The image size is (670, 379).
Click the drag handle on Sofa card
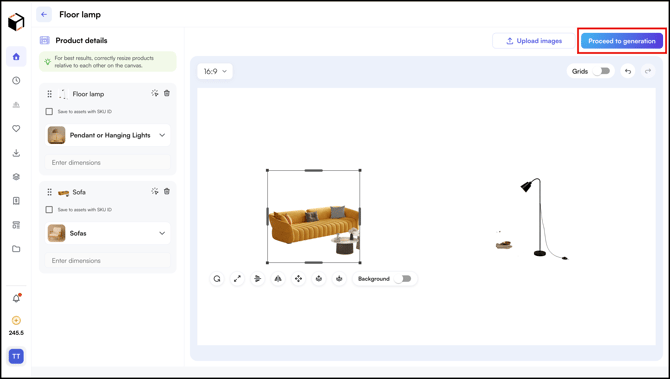50,192
